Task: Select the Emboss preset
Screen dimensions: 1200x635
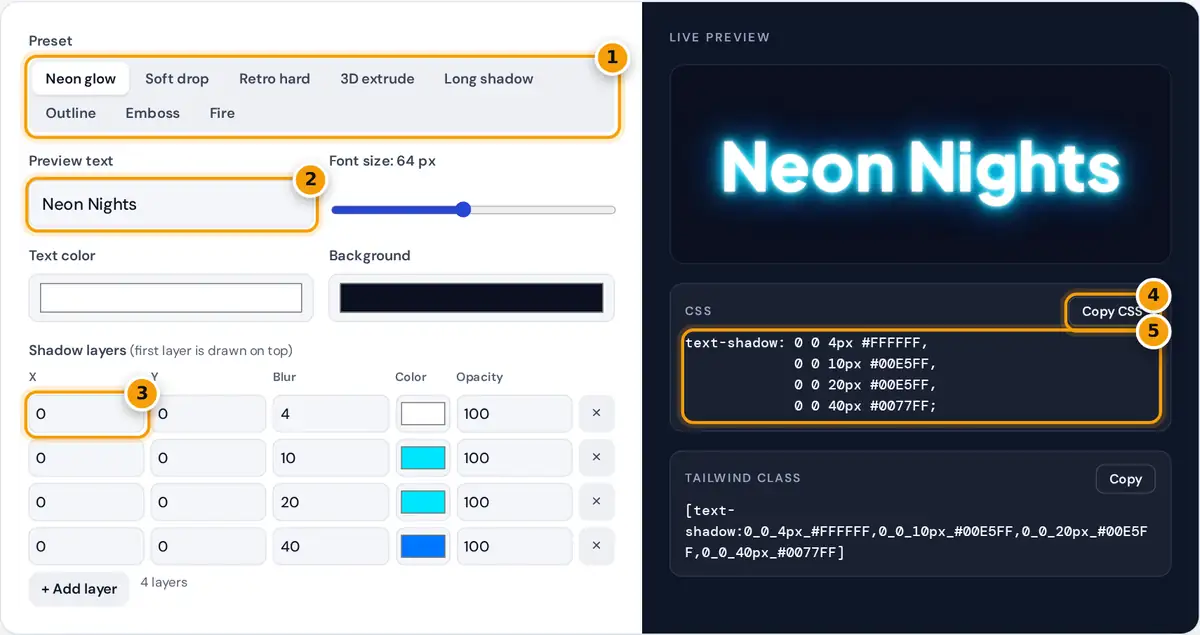Action: (x=153, y=113)
